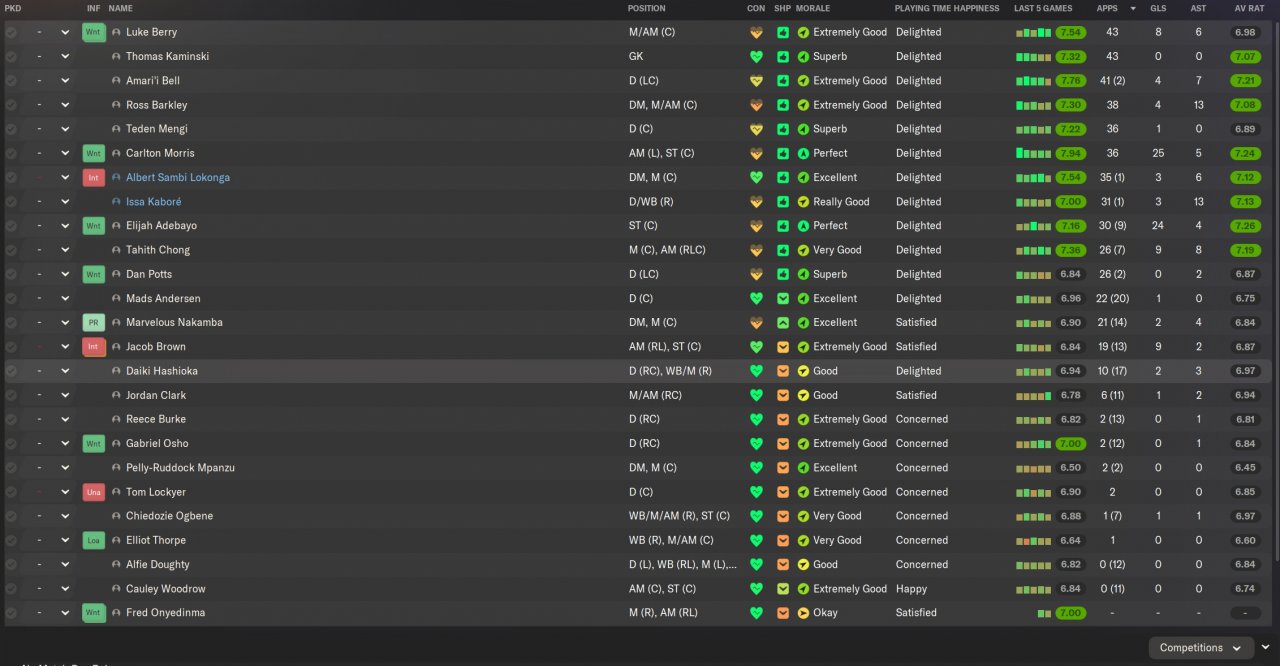Click Carlton Morris's match sharpness icon
This screenshot has height=666, width=1280.
(x=783, y=153)
